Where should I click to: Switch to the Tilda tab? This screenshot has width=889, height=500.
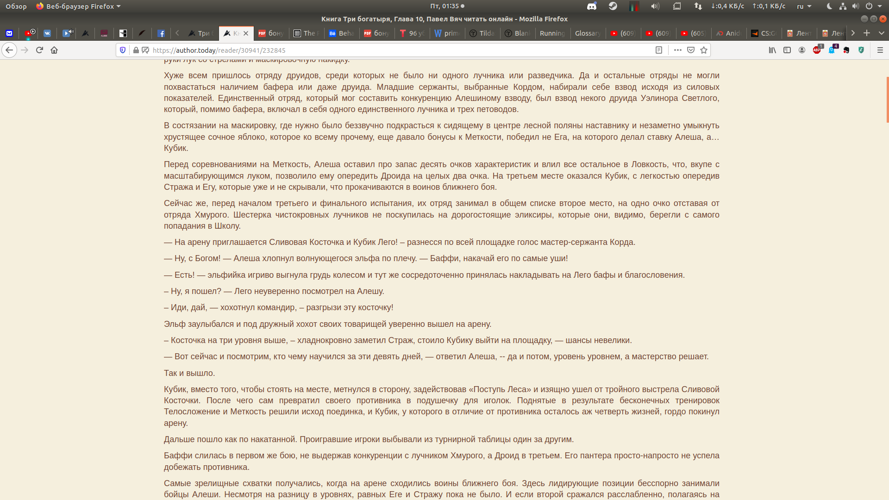tap(483, 33)
